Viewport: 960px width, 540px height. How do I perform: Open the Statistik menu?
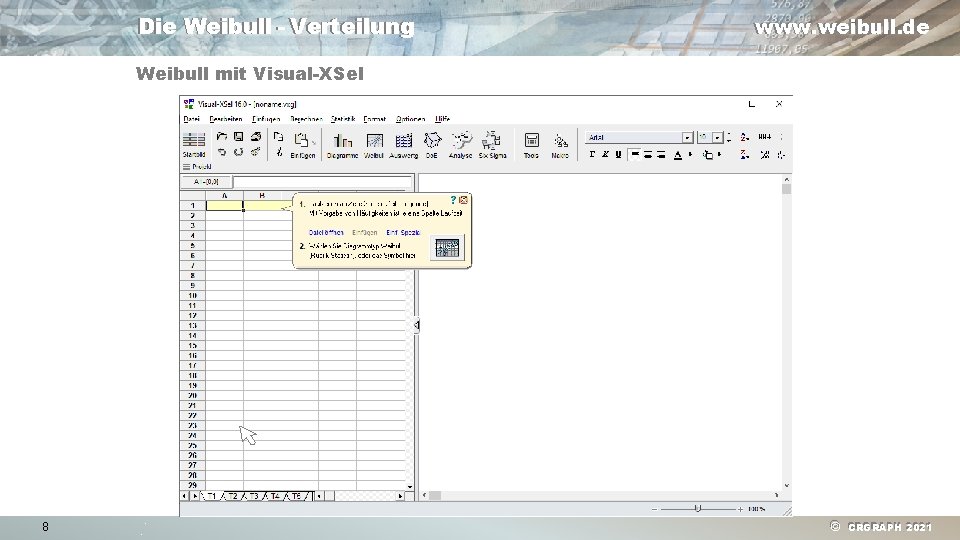[x=343, y=119]
